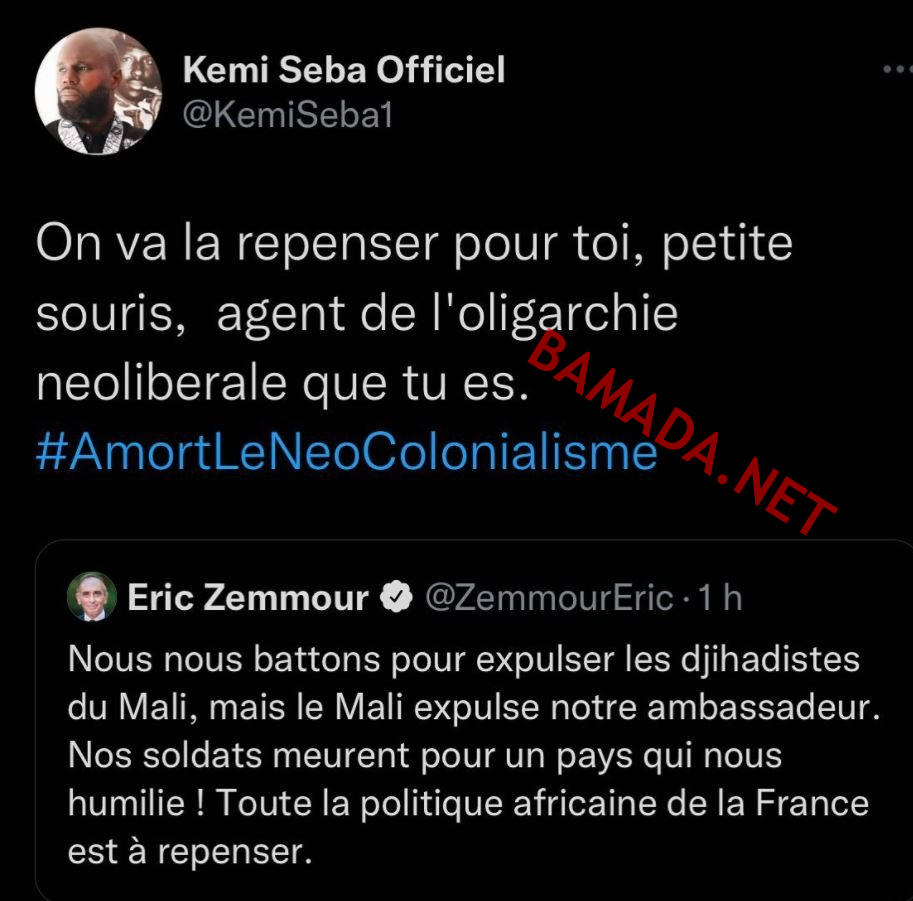Click Kemi Seba's round profile picture
The width and height of the screenshot is (913, 901).
98,91
